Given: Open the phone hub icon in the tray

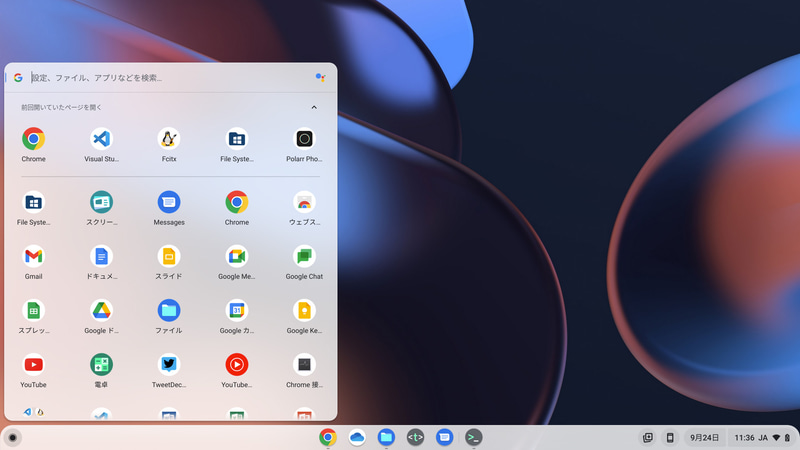Looking at the screenshot, I should point(670,438).
